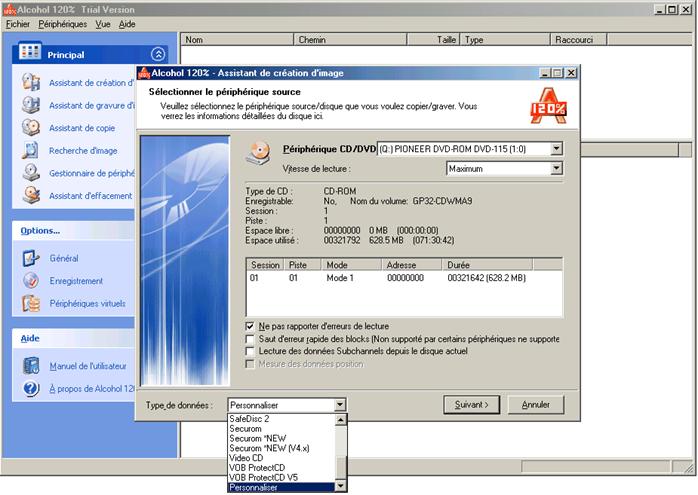Open the image burning wizard icon
This screenshot has width=698, height=495.
[x=31, y=105]
